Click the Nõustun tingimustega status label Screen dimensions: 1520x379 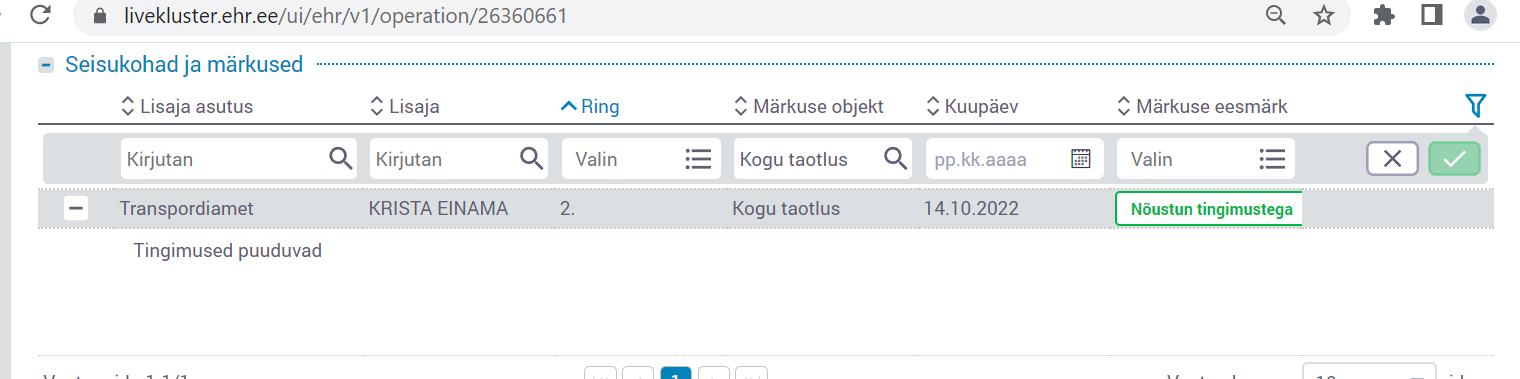point(1209,209)
